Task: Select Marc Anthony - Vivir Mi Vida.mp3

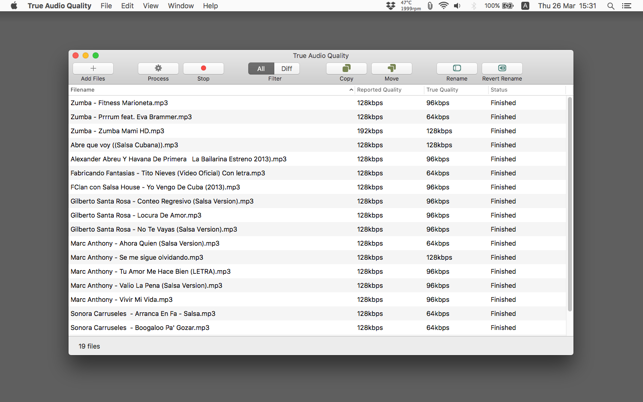Action: click(318, 299)
